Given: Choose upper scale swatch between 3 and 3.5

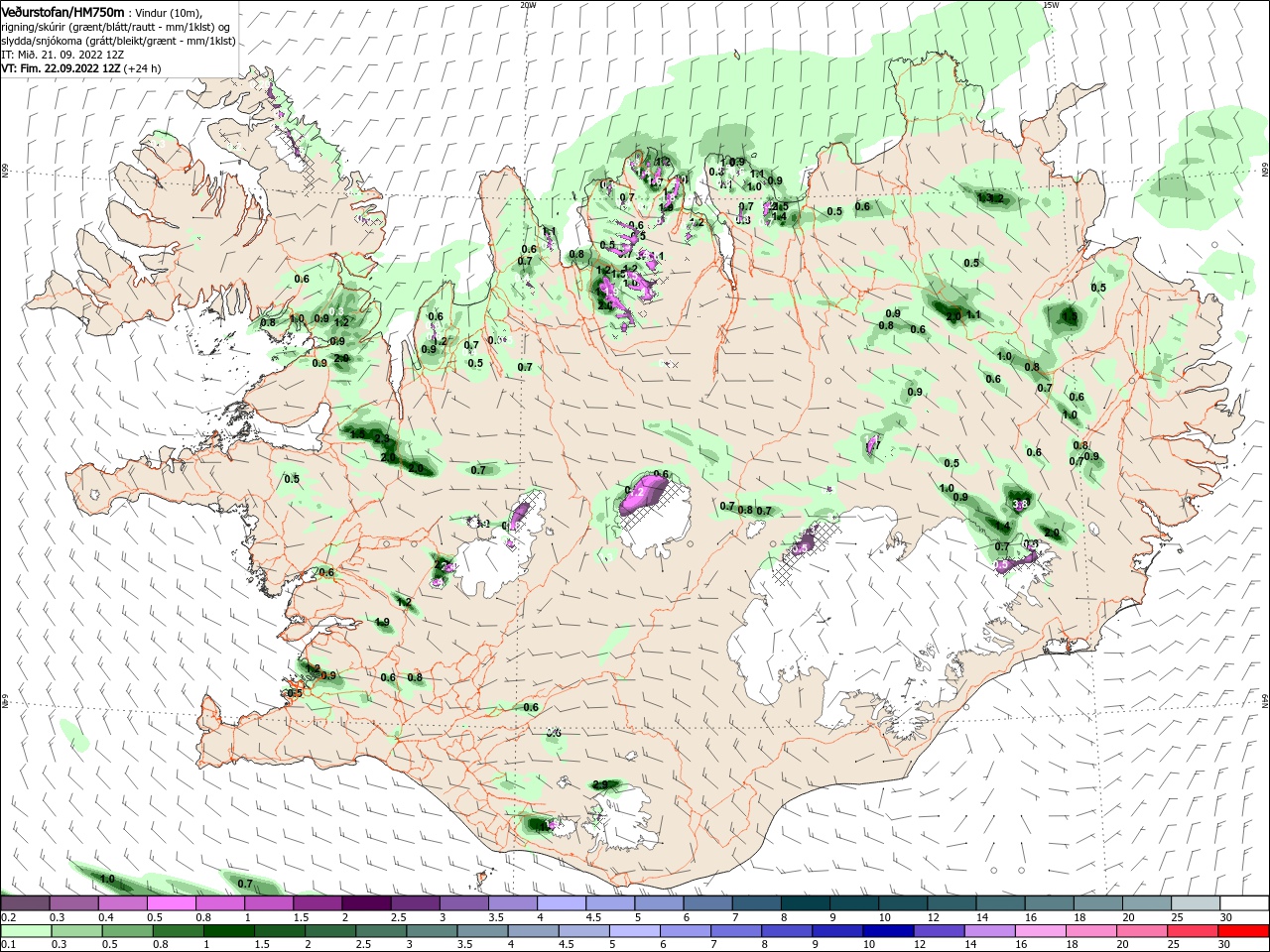Looking at the screenshot, I should [x=463, y=903].
